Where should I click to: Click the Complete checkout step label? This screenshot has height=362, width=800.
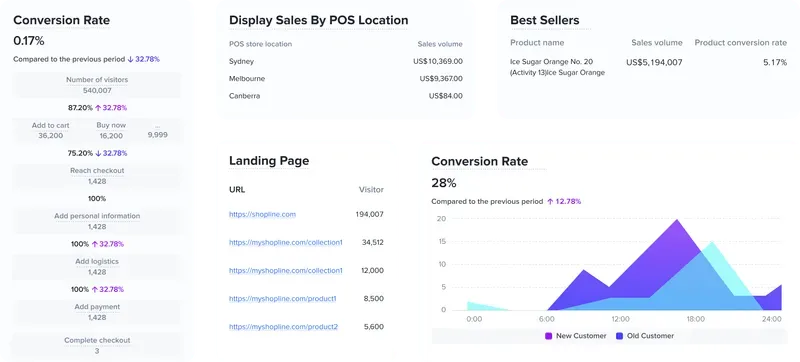coord(97,340)
